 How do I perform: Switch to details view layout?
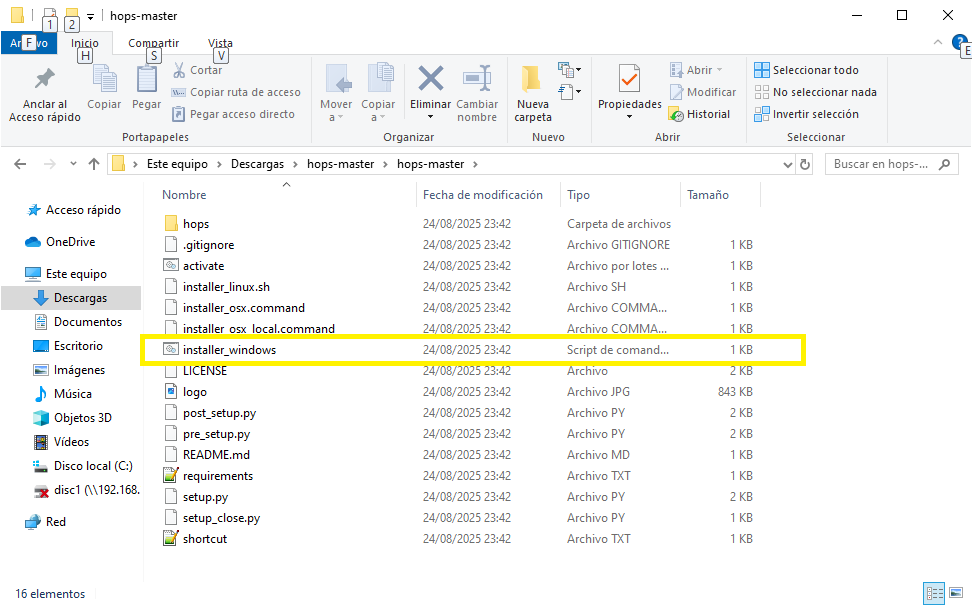tap(934, 592)
